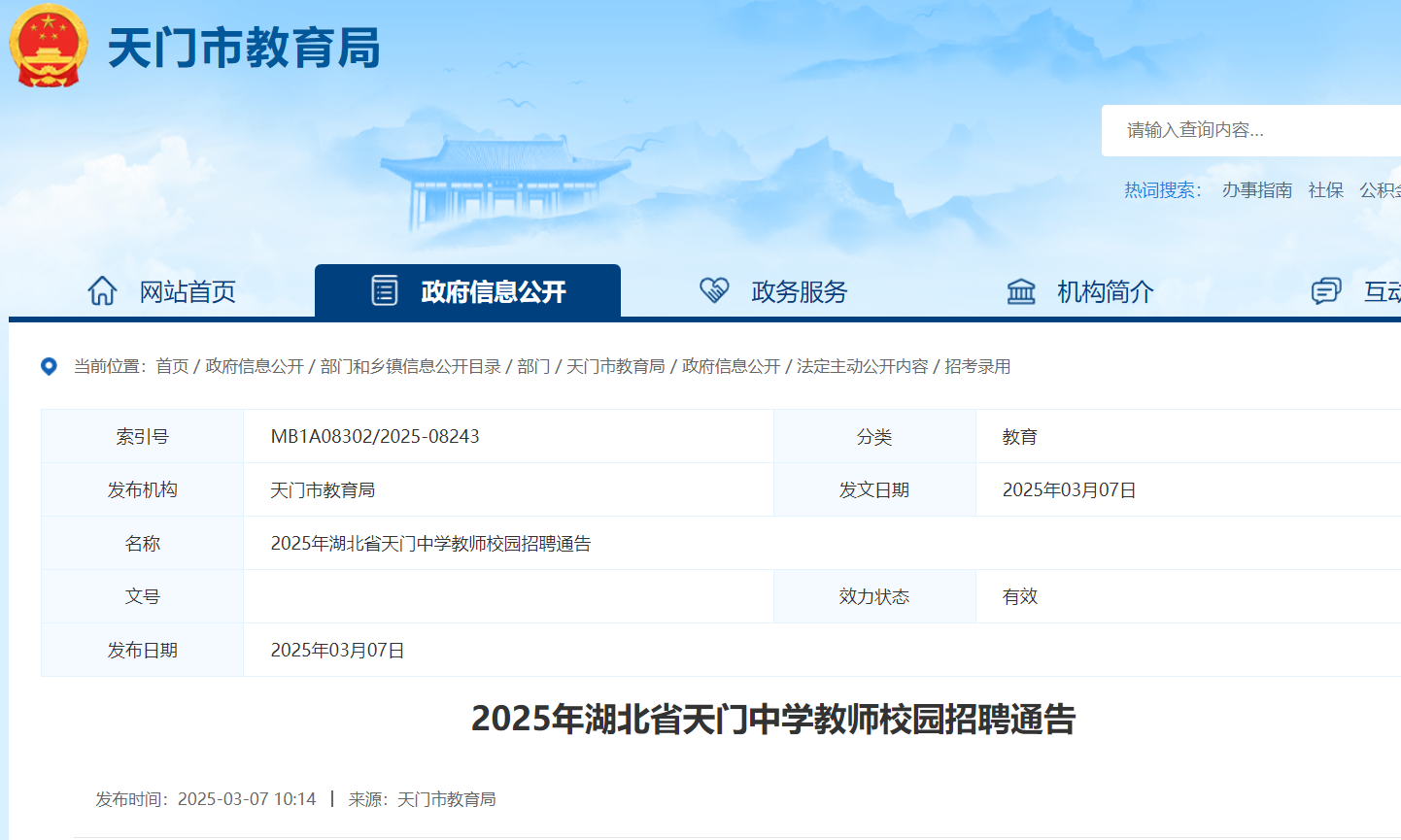Click the 首页 breadcrumb link
Screen dimensions: 1401x840
(172, 366)
